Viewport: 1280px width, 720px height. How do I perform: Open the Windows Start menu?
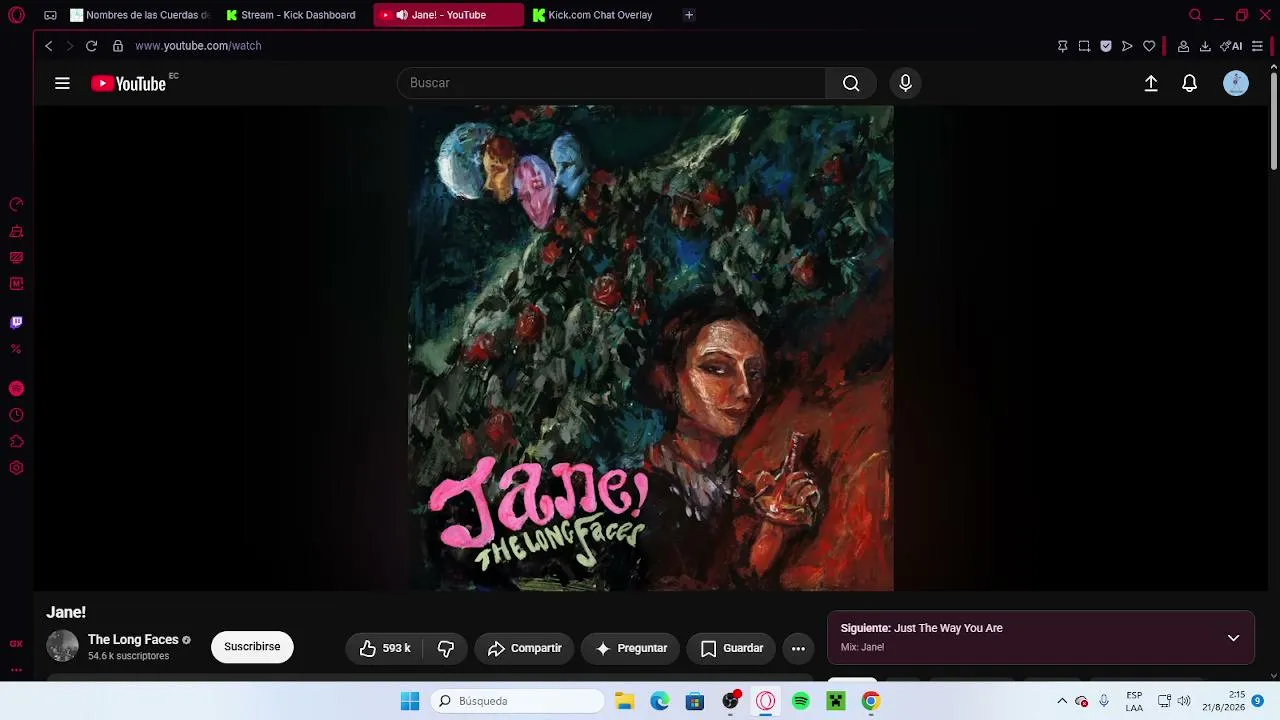(x=410, y=701)
